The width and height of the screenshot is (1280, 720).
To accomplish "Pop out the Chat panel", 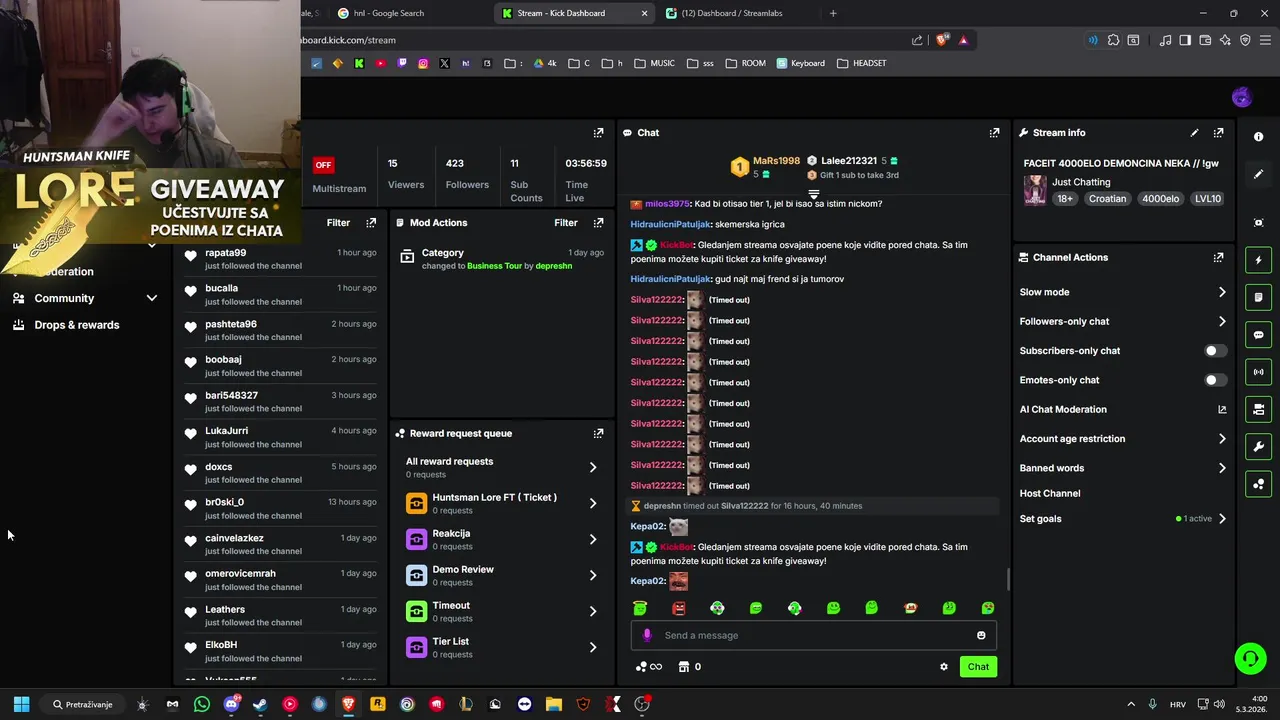I will click(x=994, y=132).
